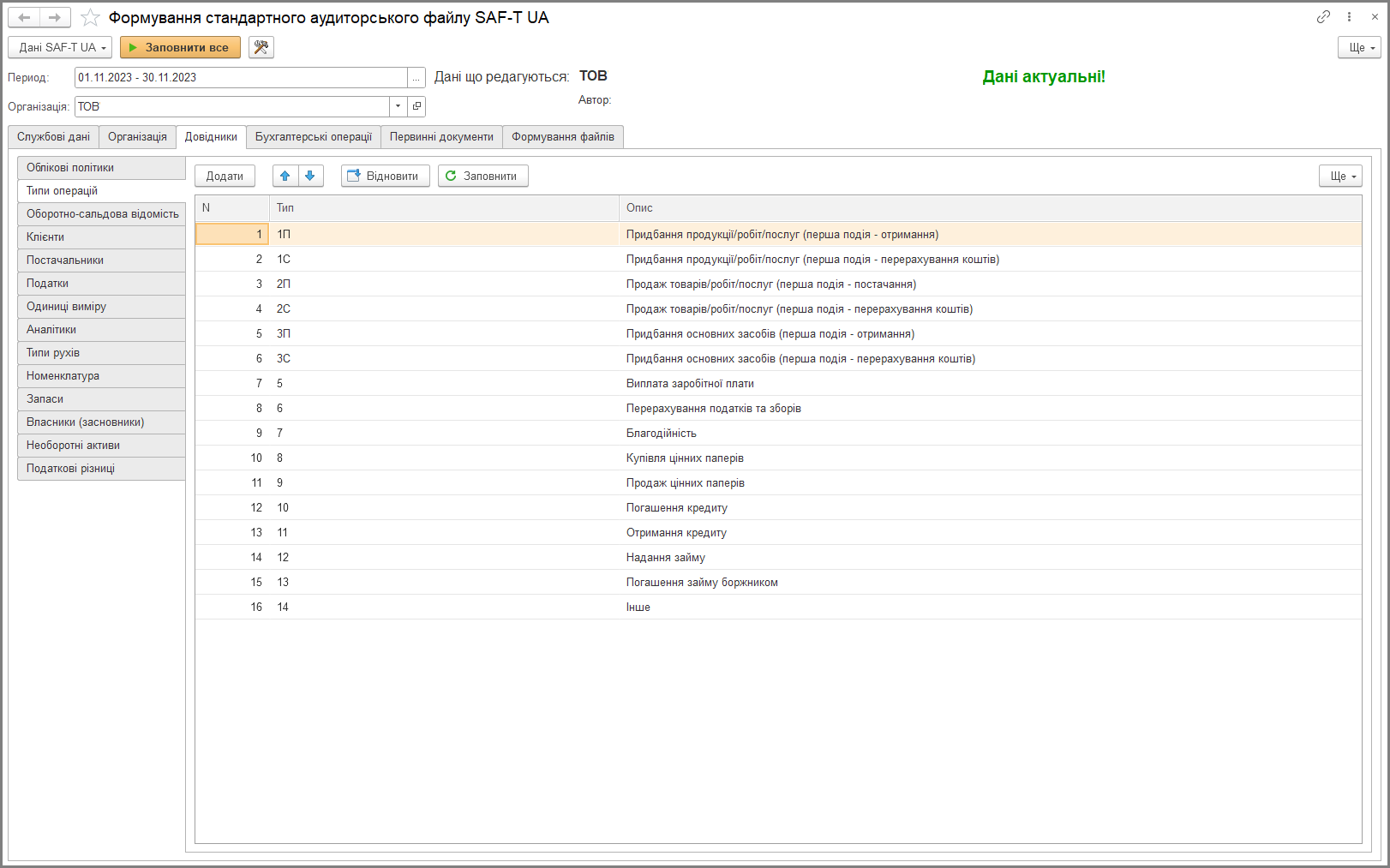
Task: Select the 'Виплата заробітної плати' row
Action: tap(778, 384)
